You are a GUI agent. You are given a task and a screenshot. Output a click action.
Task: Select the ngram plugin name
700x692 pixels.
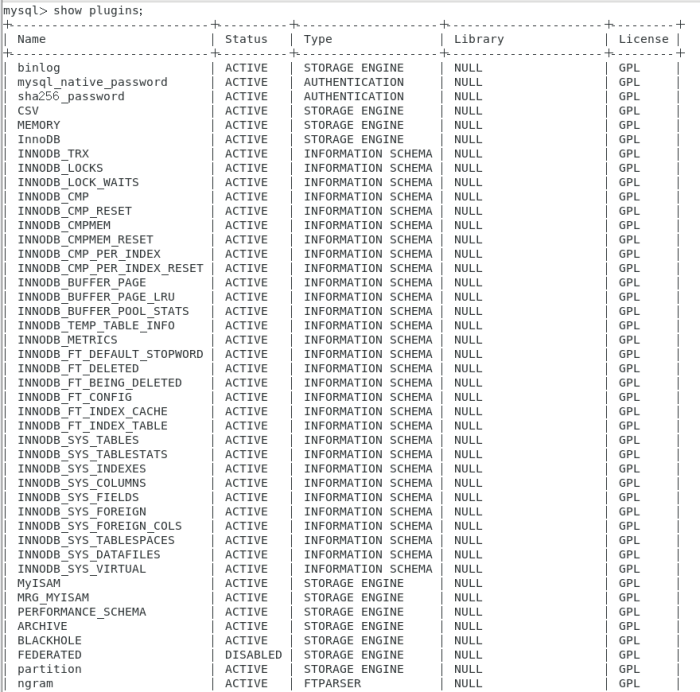[35, 684]
